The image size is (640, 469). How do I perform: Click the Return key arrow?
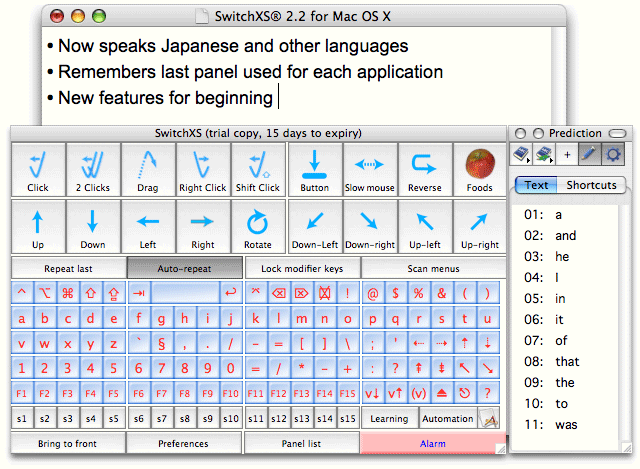(x=231, y=293)
